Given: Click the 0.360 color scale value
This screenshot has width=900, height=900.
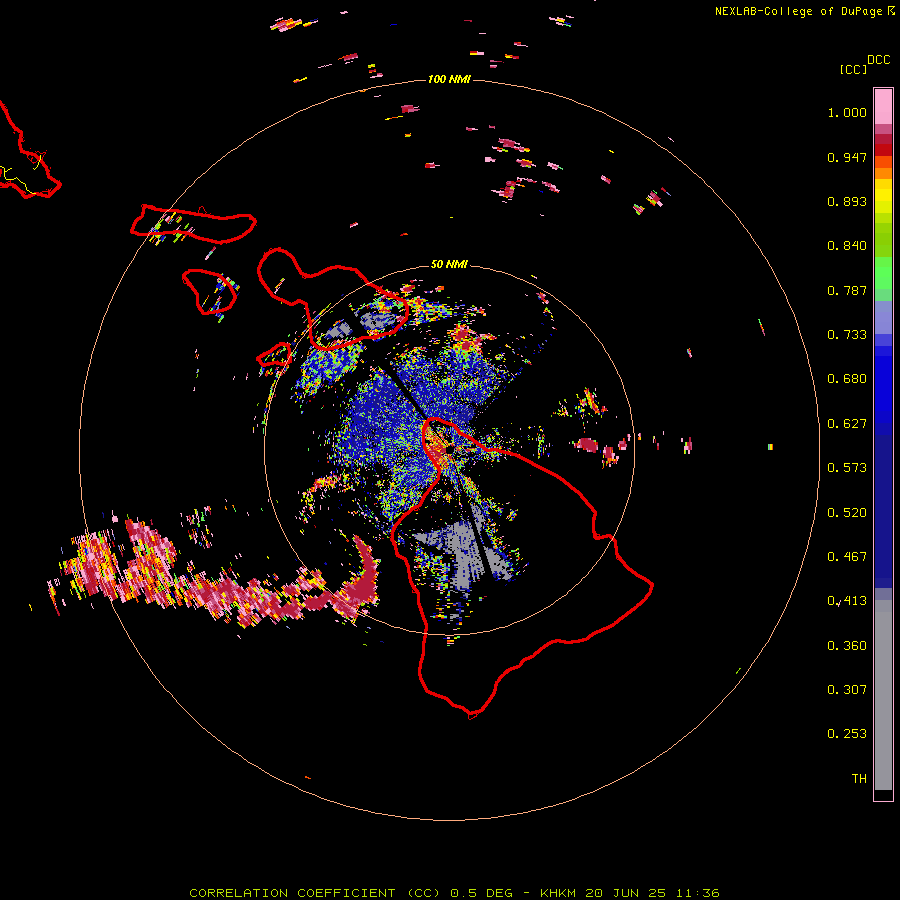Looking at the screenshot, I should point(847,646).
